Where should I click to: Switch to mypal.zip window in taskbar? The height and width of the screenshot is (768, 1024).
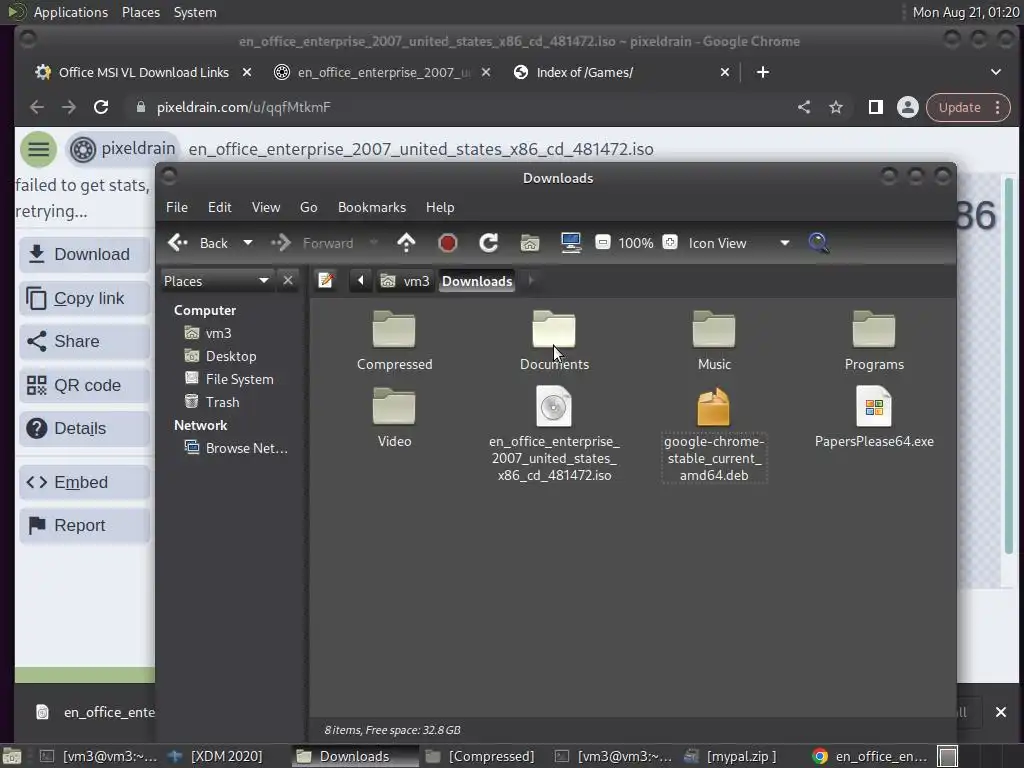(731, 756)
